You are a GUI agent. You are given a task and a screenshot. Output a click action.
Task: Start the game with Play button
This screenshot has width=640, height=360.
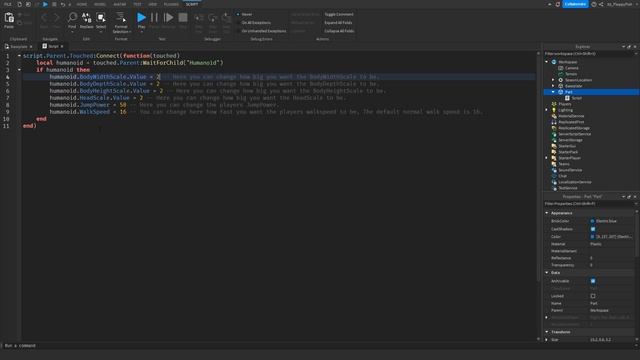point(141,18)
